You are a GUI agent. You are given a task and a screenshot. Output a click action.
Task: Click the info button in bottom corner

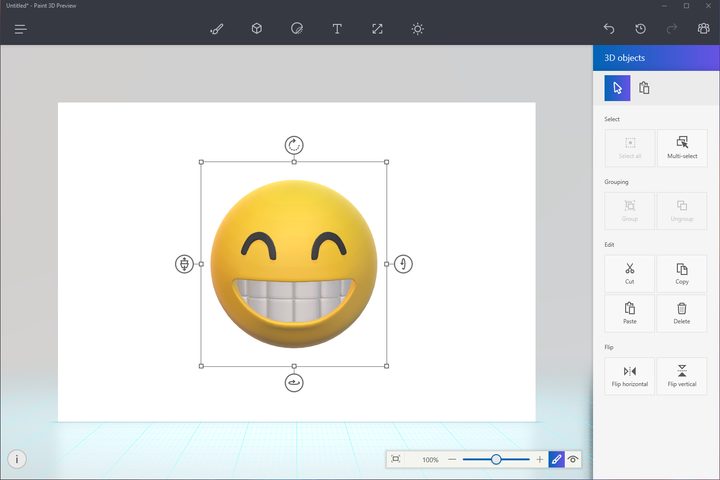coord(17,459)
